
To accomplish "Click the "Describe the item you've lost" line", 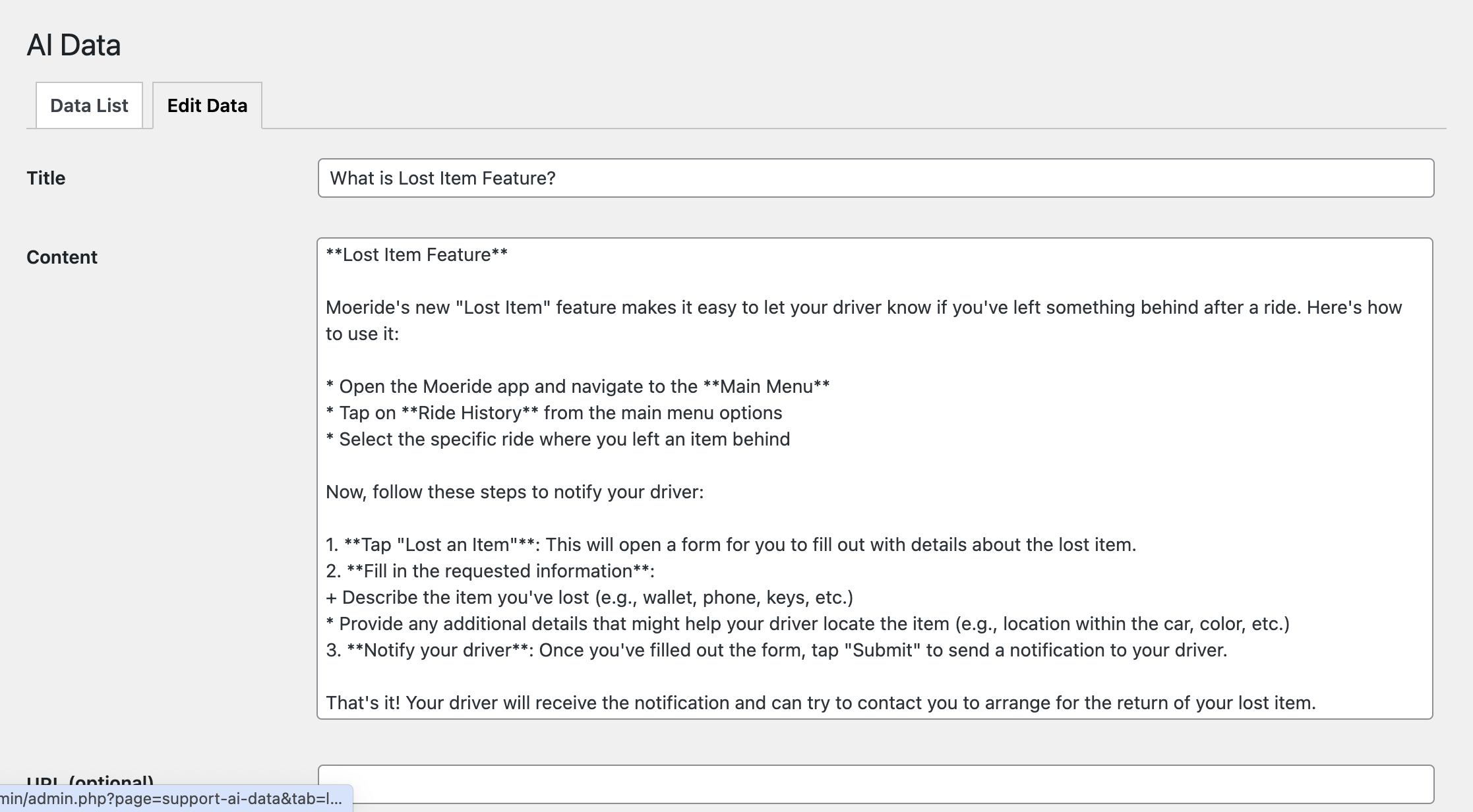I will click(x=589, y=598).
